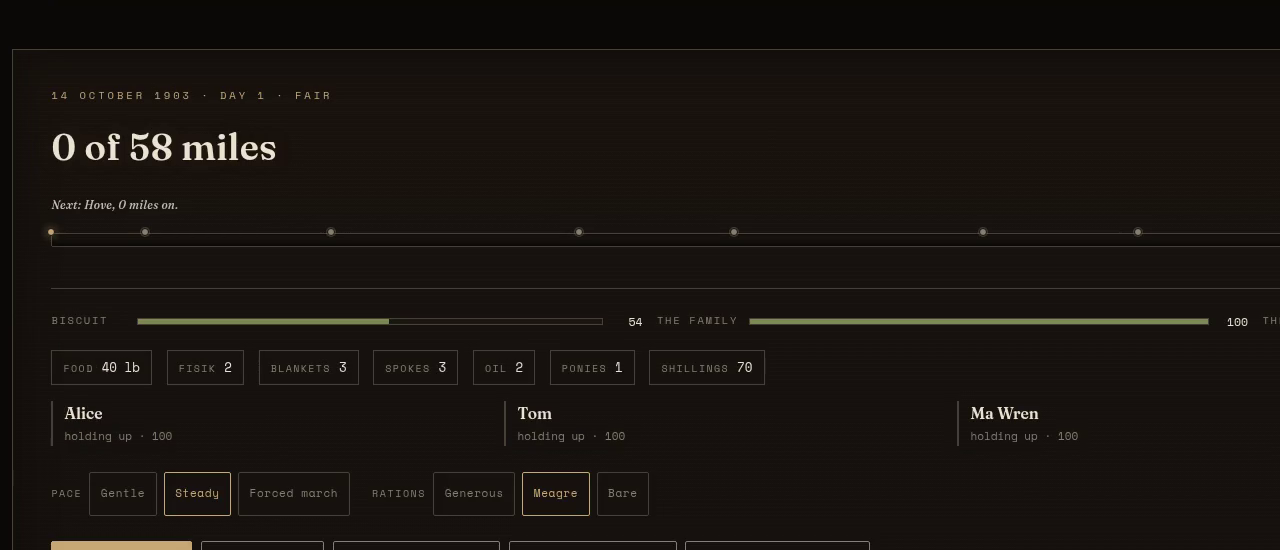The height and width of the screenshot is (550, 1280).
Task: Select the Steady pace option
Action: pos(197,494)
